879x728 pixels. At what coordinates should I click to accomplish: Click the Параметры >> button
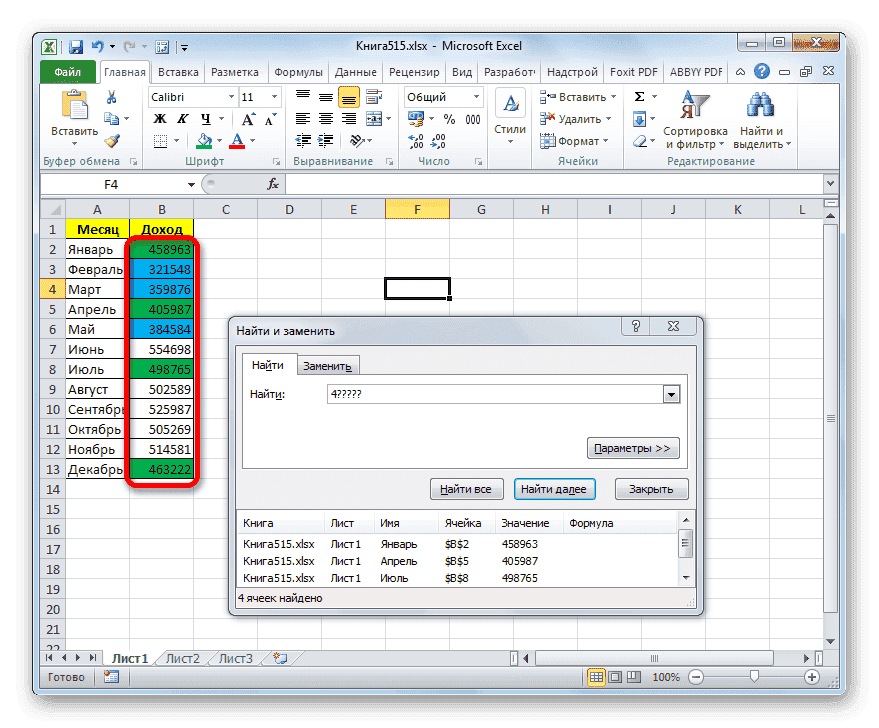632,447
